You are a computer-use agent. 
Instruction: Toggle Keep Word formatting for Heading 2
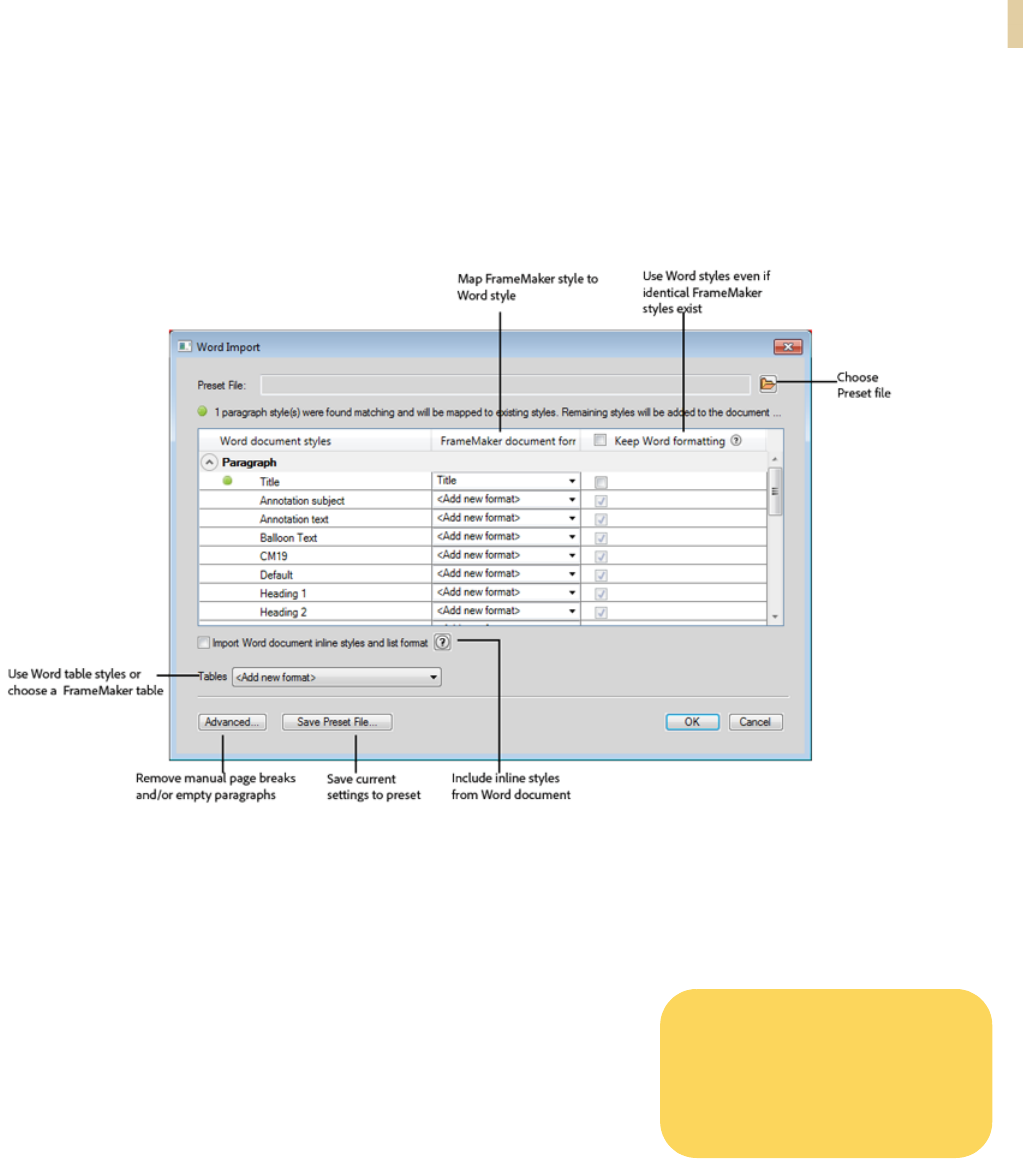601,612
